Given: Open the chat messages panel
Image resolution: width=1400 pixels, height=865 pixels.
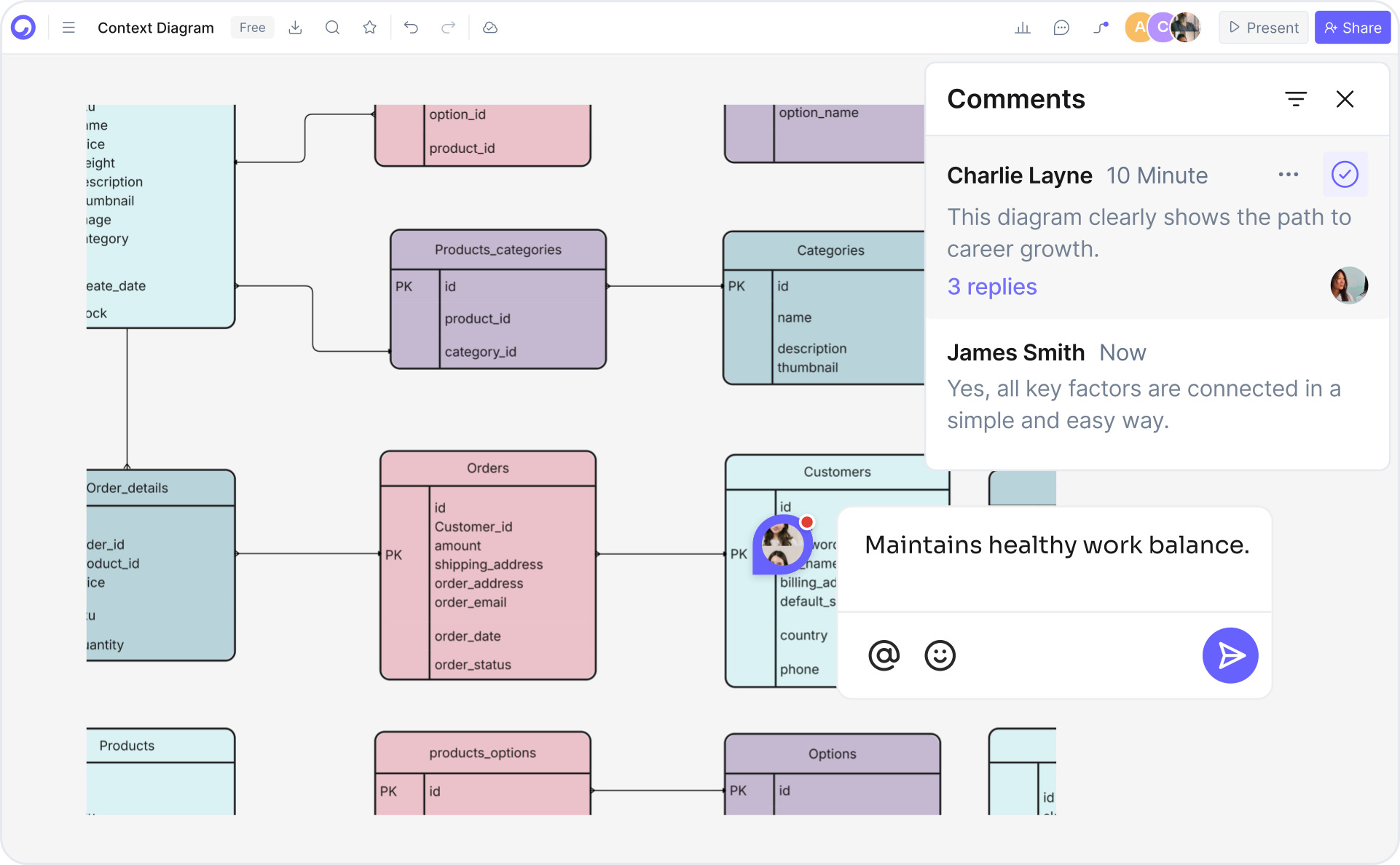Looking at the screenshot, I should tap(1061, 27).
